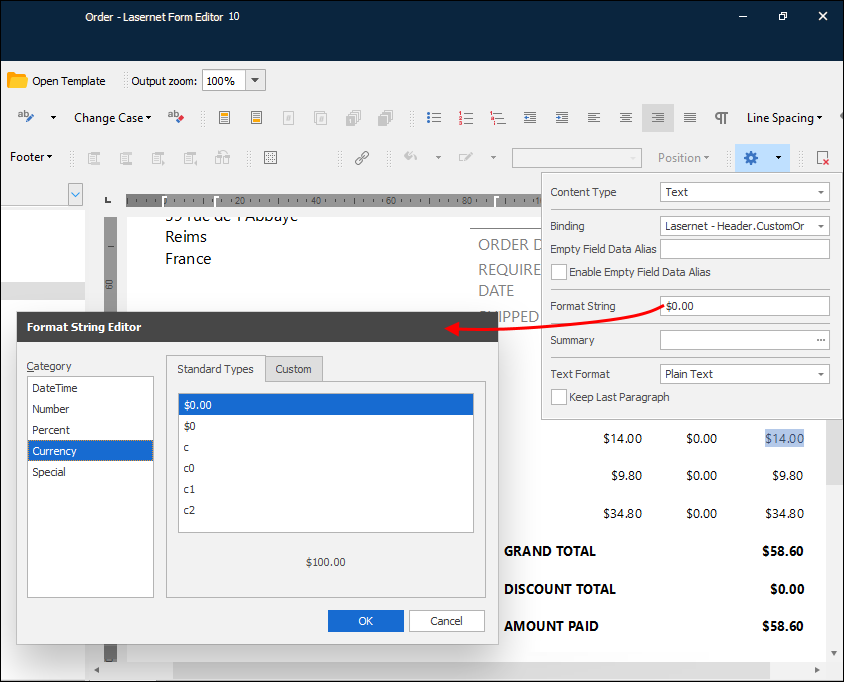
Task: Click the Empty Field Data Alias field
Action: click(x=744, y=249)
